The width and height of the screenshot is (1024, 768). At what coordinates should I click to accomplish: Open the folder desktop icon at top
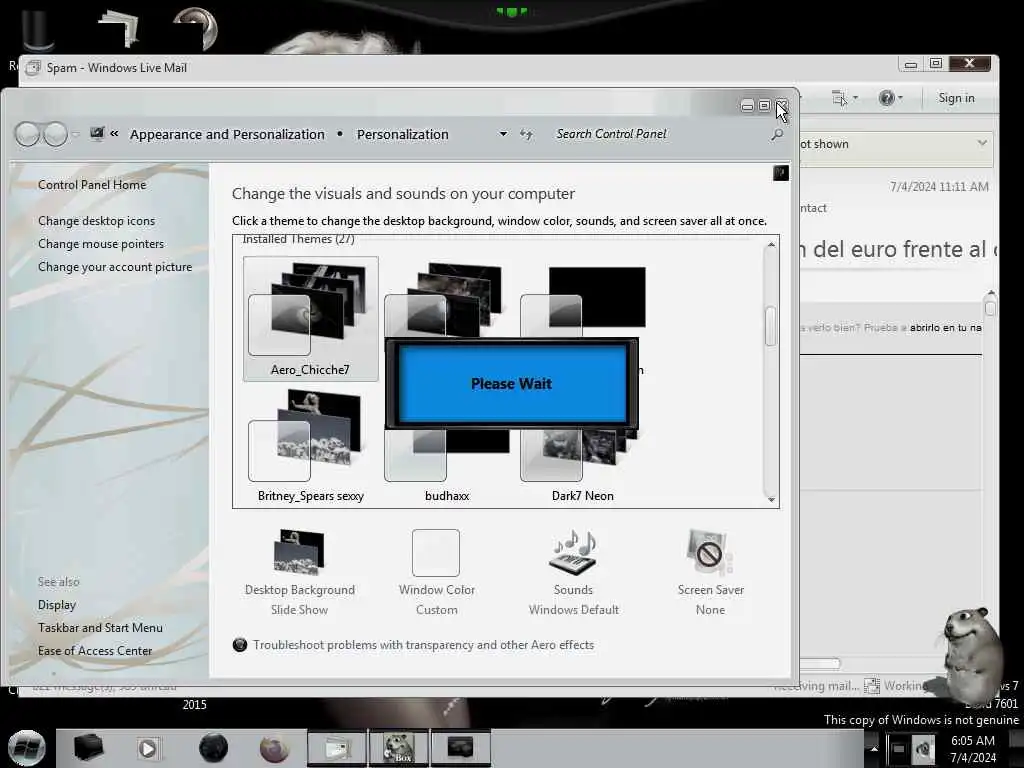point(119,27)
